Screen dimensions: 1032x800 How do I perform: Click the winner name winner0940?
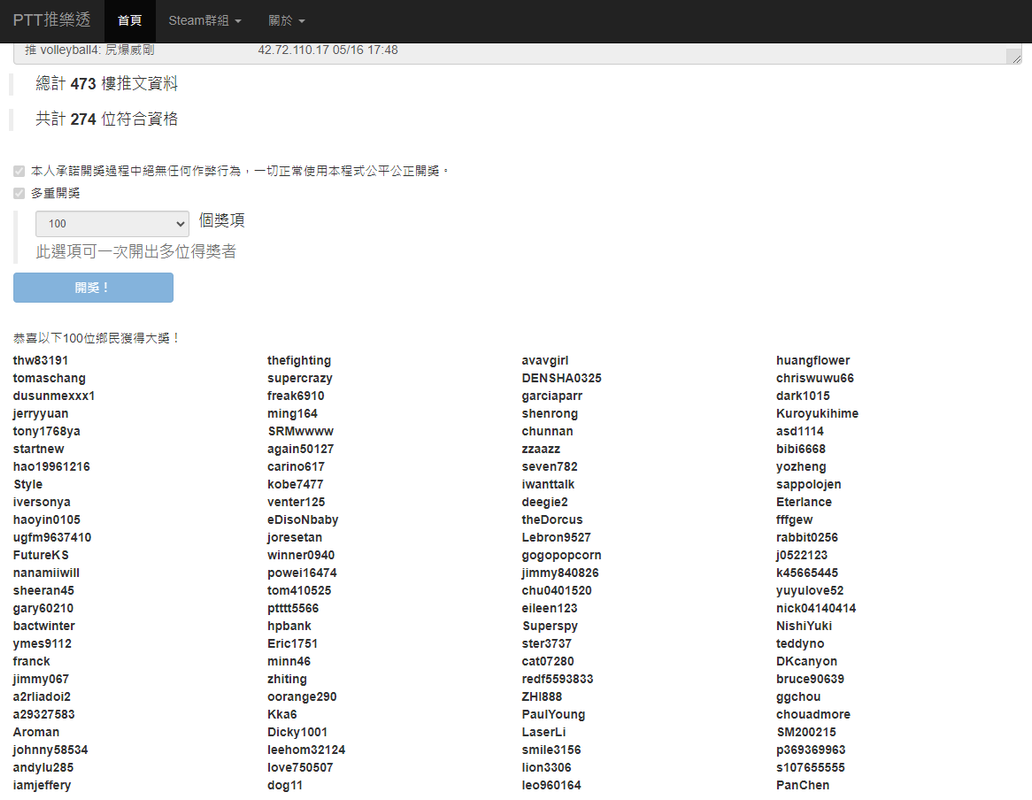click(x=301, y=555)
